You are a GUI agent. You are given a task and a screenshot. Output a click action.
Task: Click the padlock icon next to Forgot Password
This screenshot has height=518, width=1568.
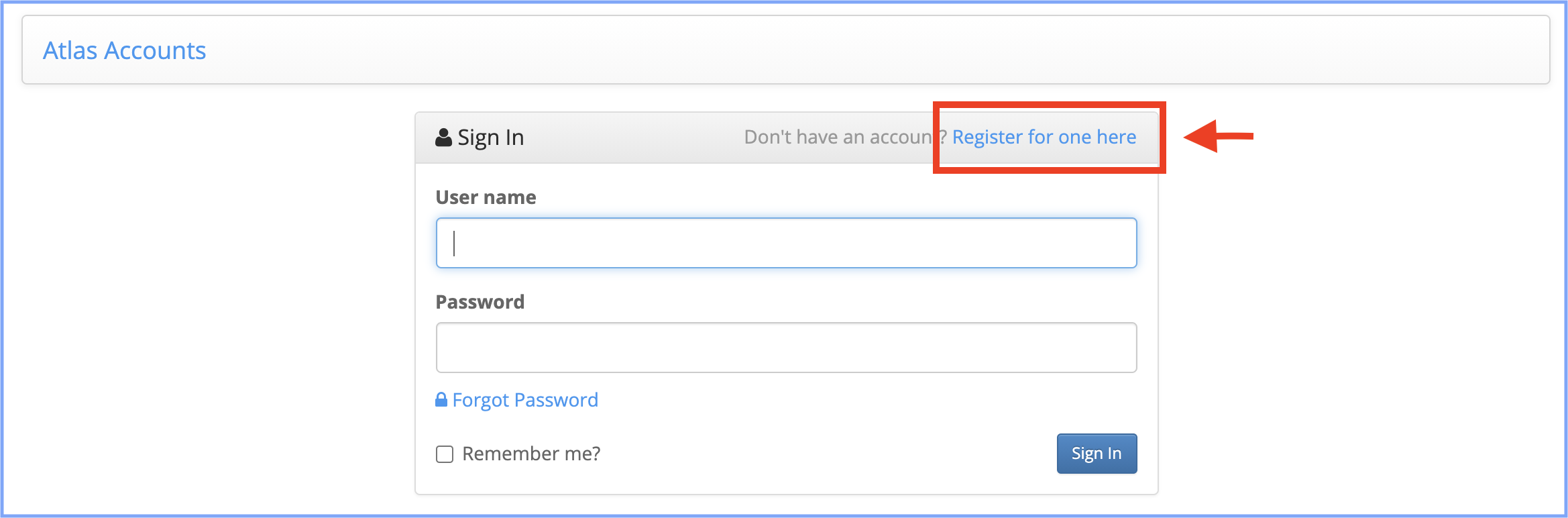441,400
